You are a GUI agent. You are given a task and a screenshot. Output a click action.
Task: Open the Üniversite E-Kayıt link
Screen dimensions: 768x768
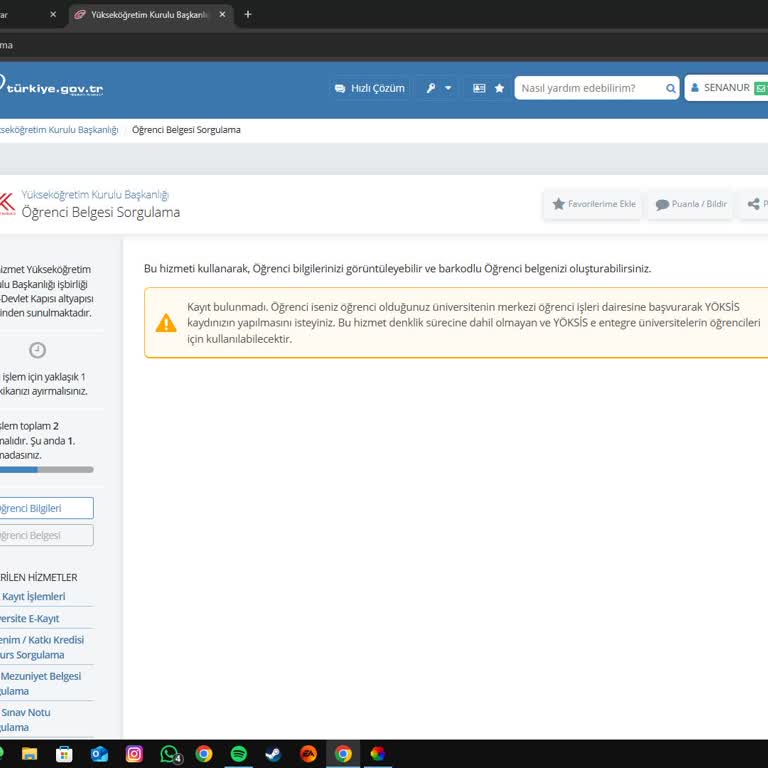[30, 618]
